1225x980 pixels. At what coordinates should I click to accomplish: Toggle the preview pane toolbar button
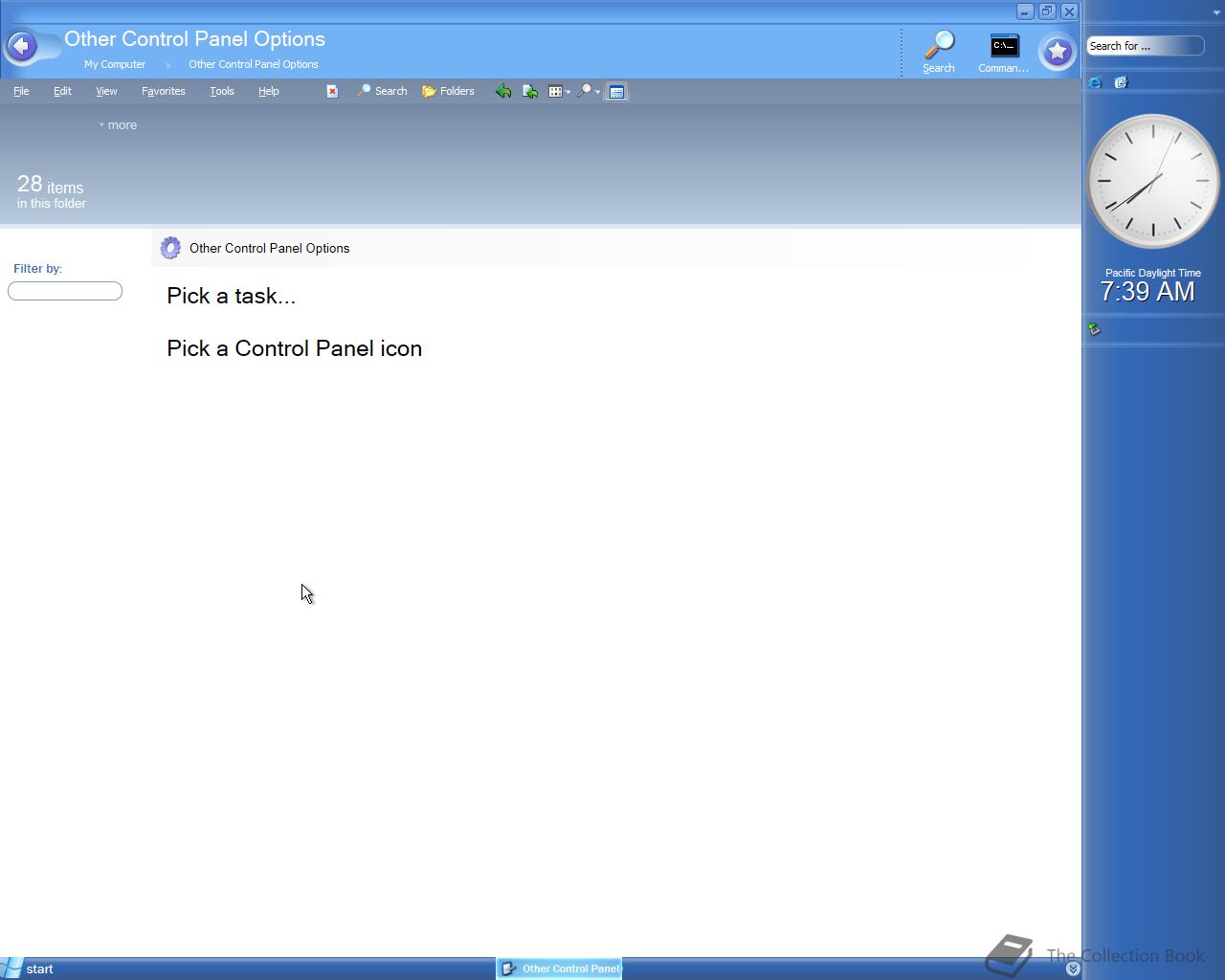click(x=616, y=92)
